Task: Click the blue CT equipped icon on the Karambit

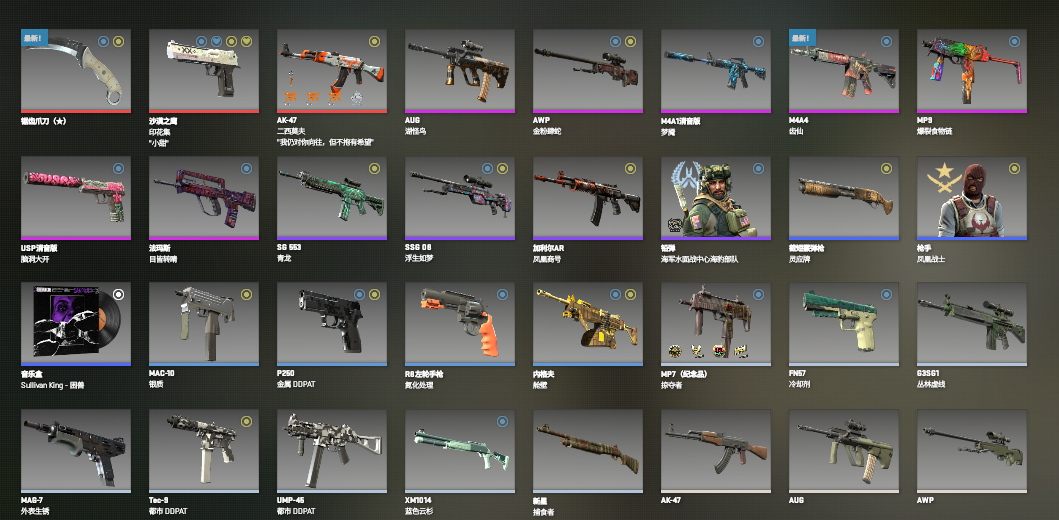Action: [103, 42]
